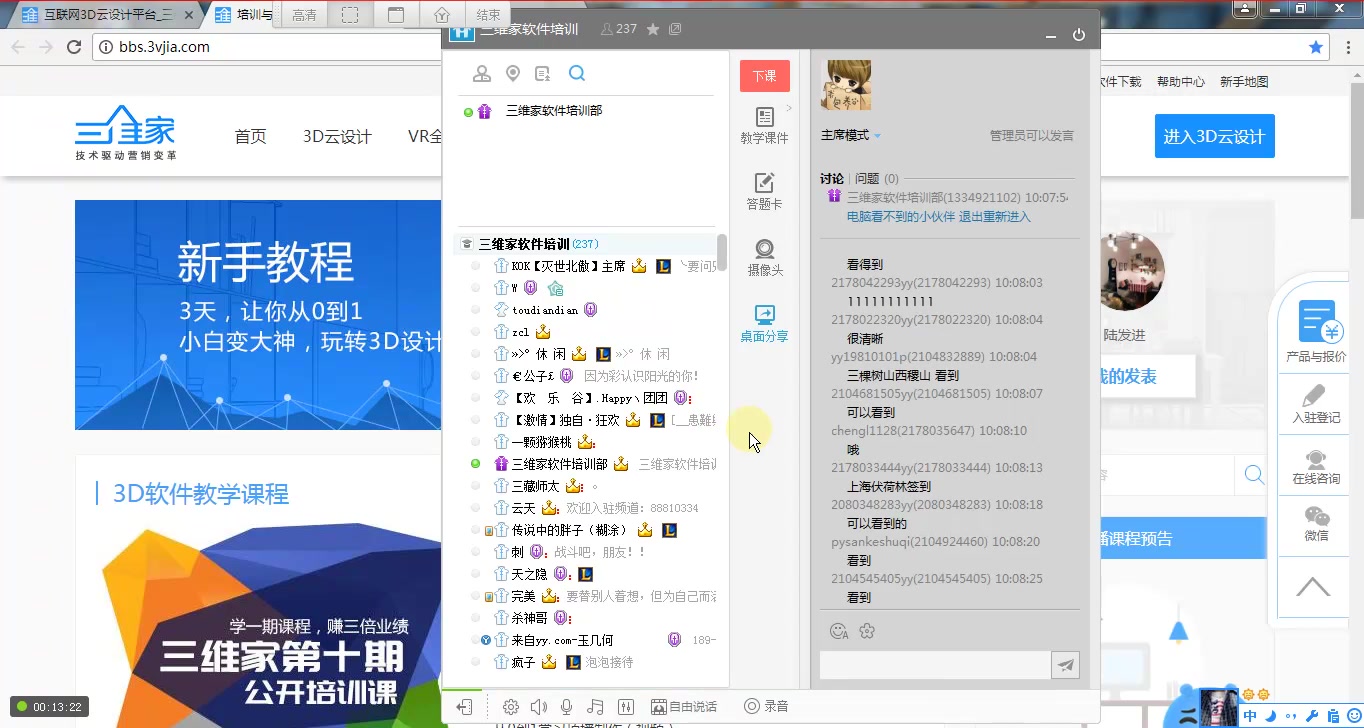This screenshot has width=1364, height=728.
Task: Turn on 摄像头 camera
Action: [764, 257]
